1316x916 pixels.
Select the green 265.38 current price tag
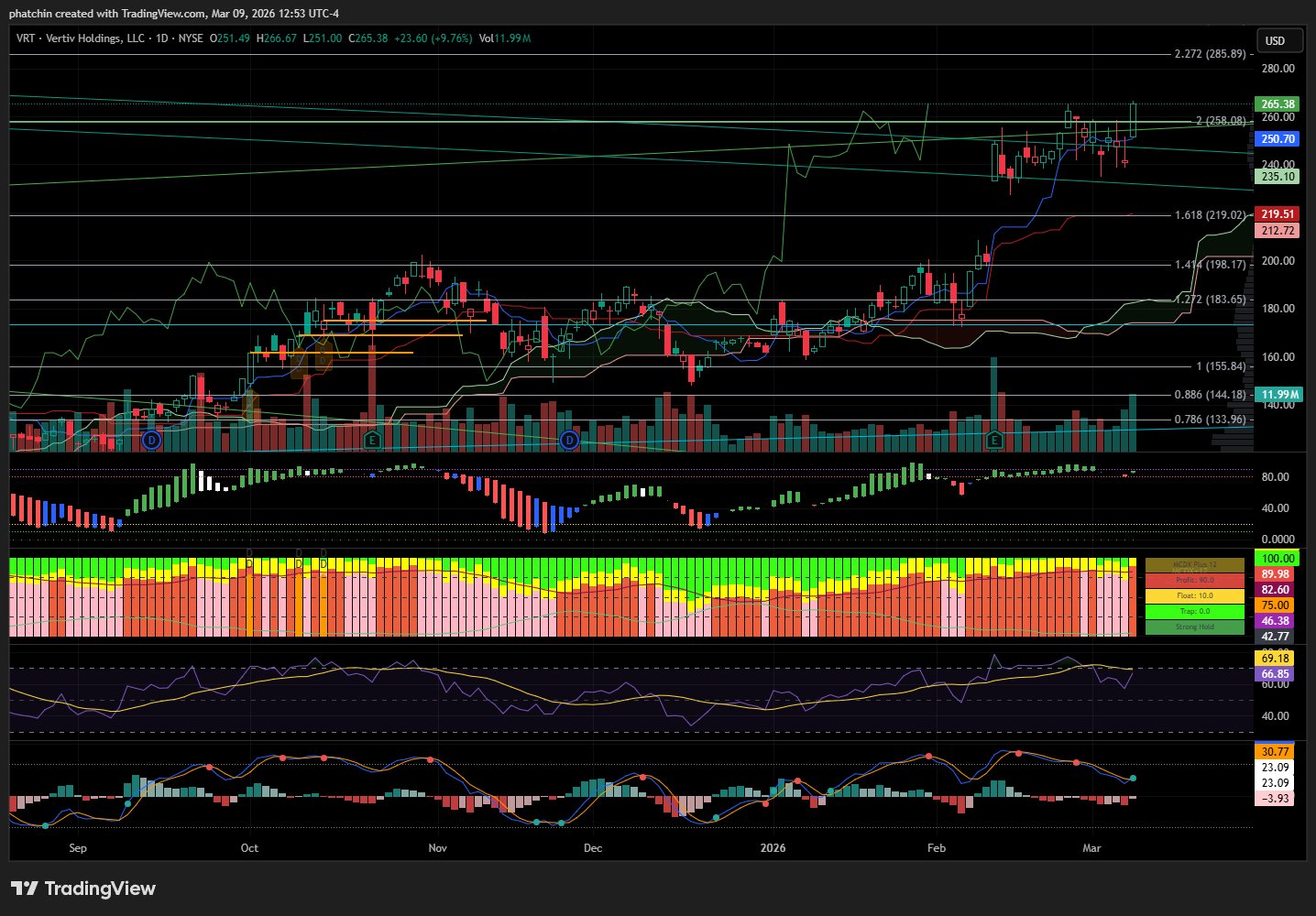point(1278,104)
